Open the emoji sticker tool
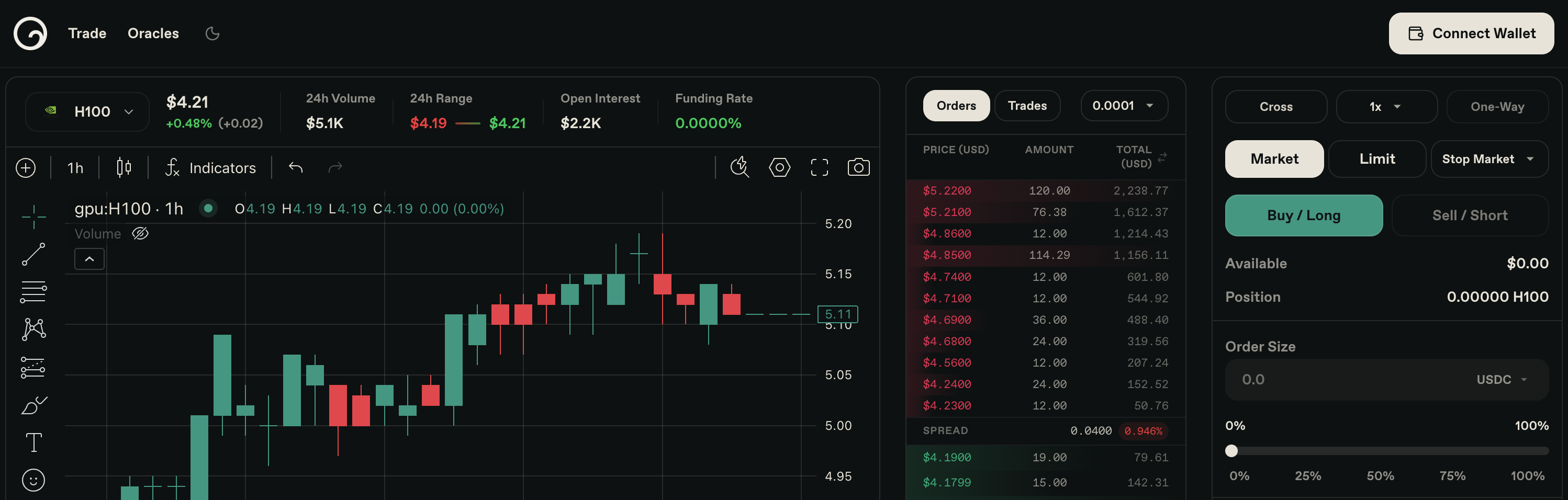The width and height of the screenshot is (1568, 500). pyautogui.click(x=33, y=480)
